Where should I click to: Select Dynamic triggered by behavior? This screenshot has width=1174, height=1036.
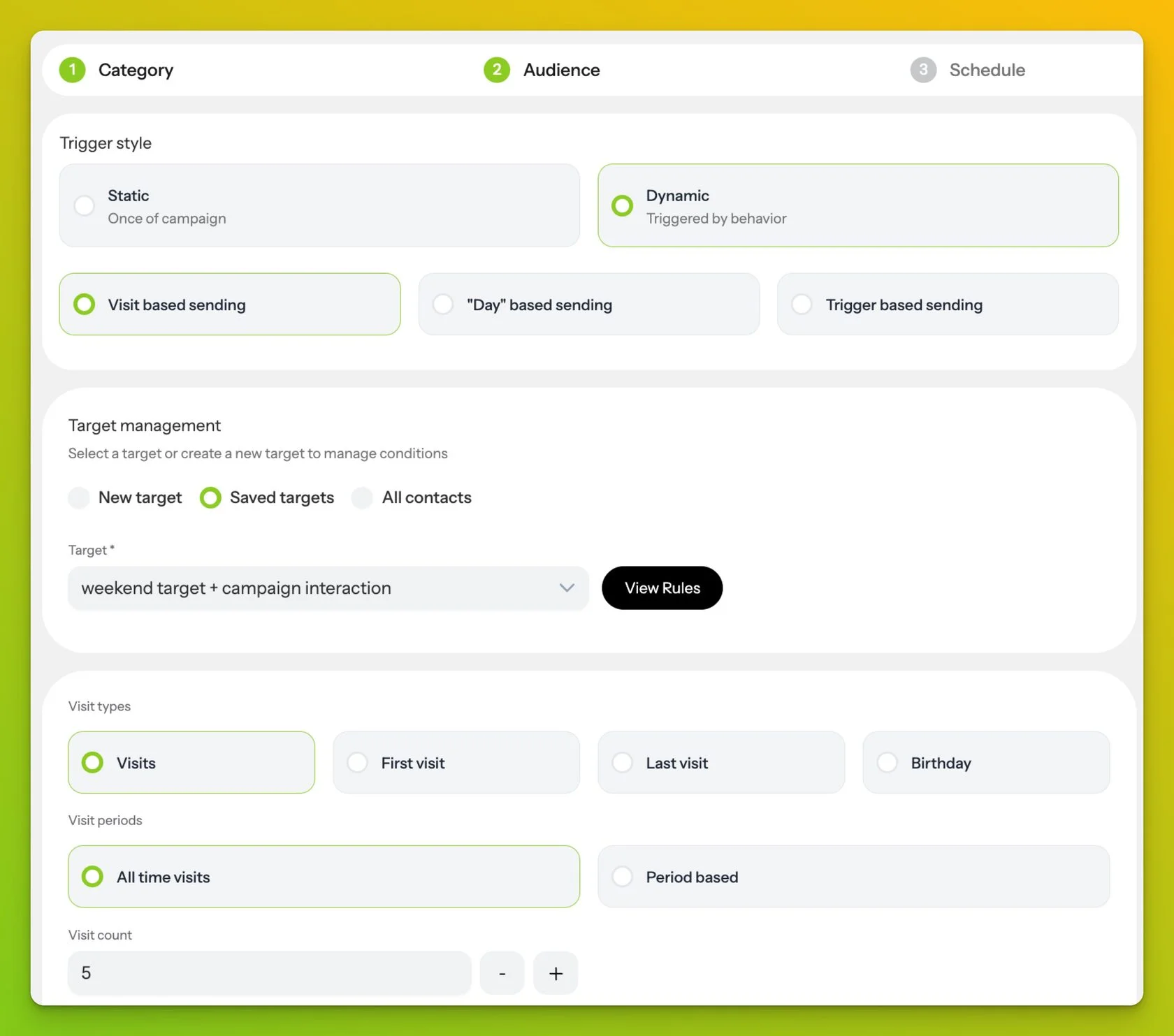point(859,205)
